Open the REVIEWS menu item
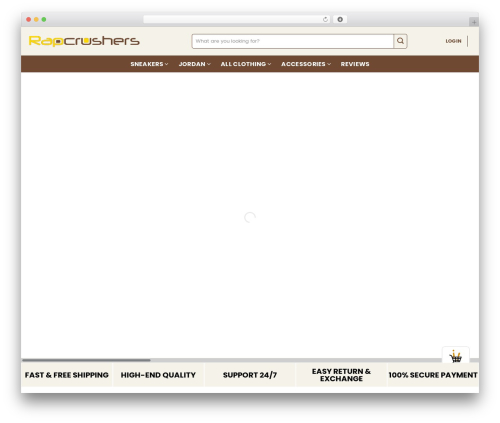Screen dimensions: 500x423 coord(355,64)
